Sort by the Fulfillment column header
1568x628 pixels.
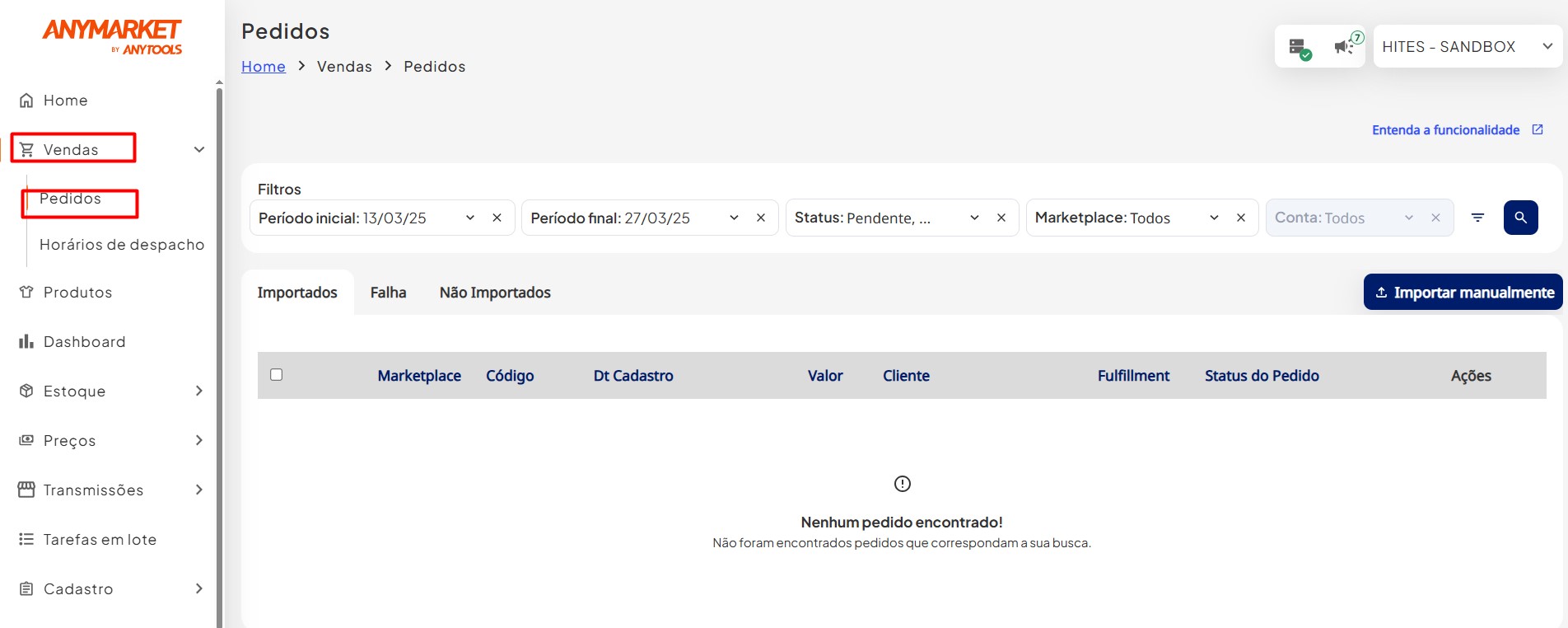pos(1133,376)
